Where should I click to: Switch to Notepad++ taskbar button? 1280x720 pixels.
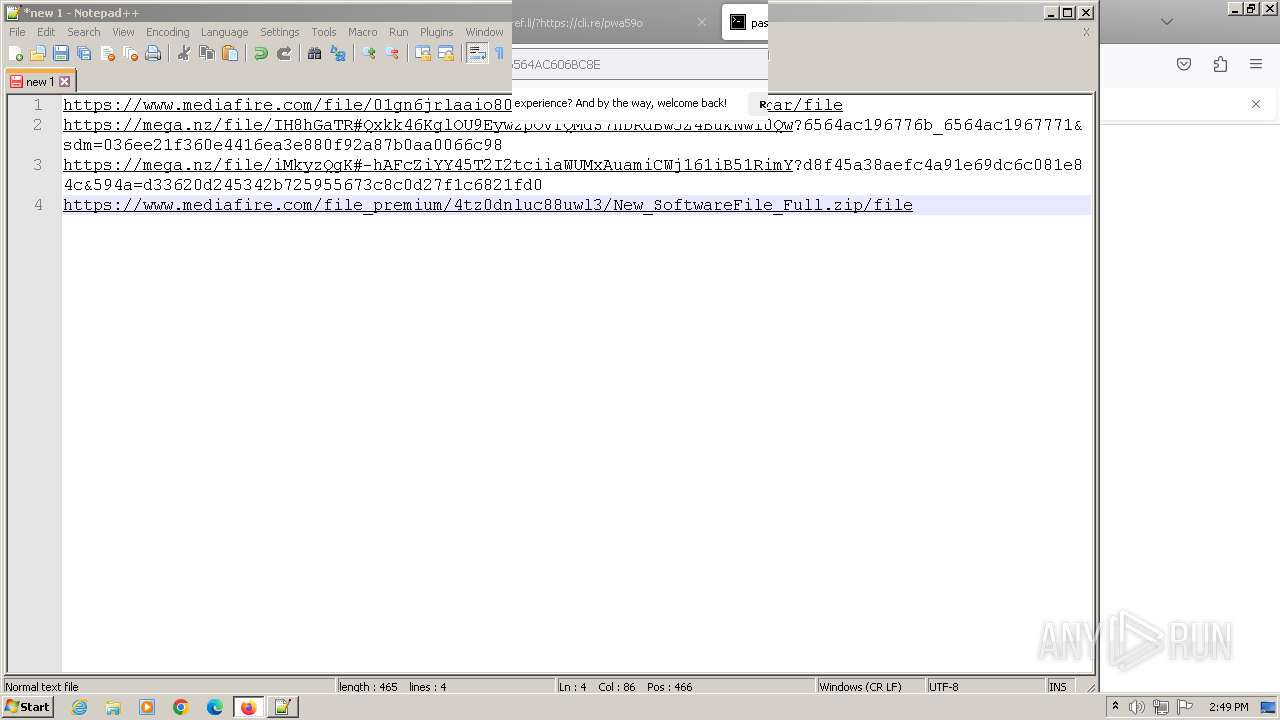(x=282, y=707)
